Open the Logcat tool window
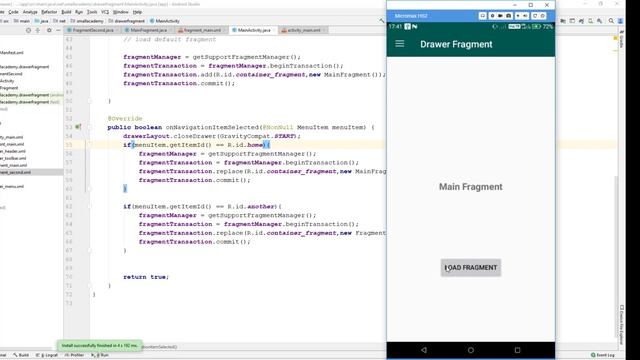 tap(47, 355)
